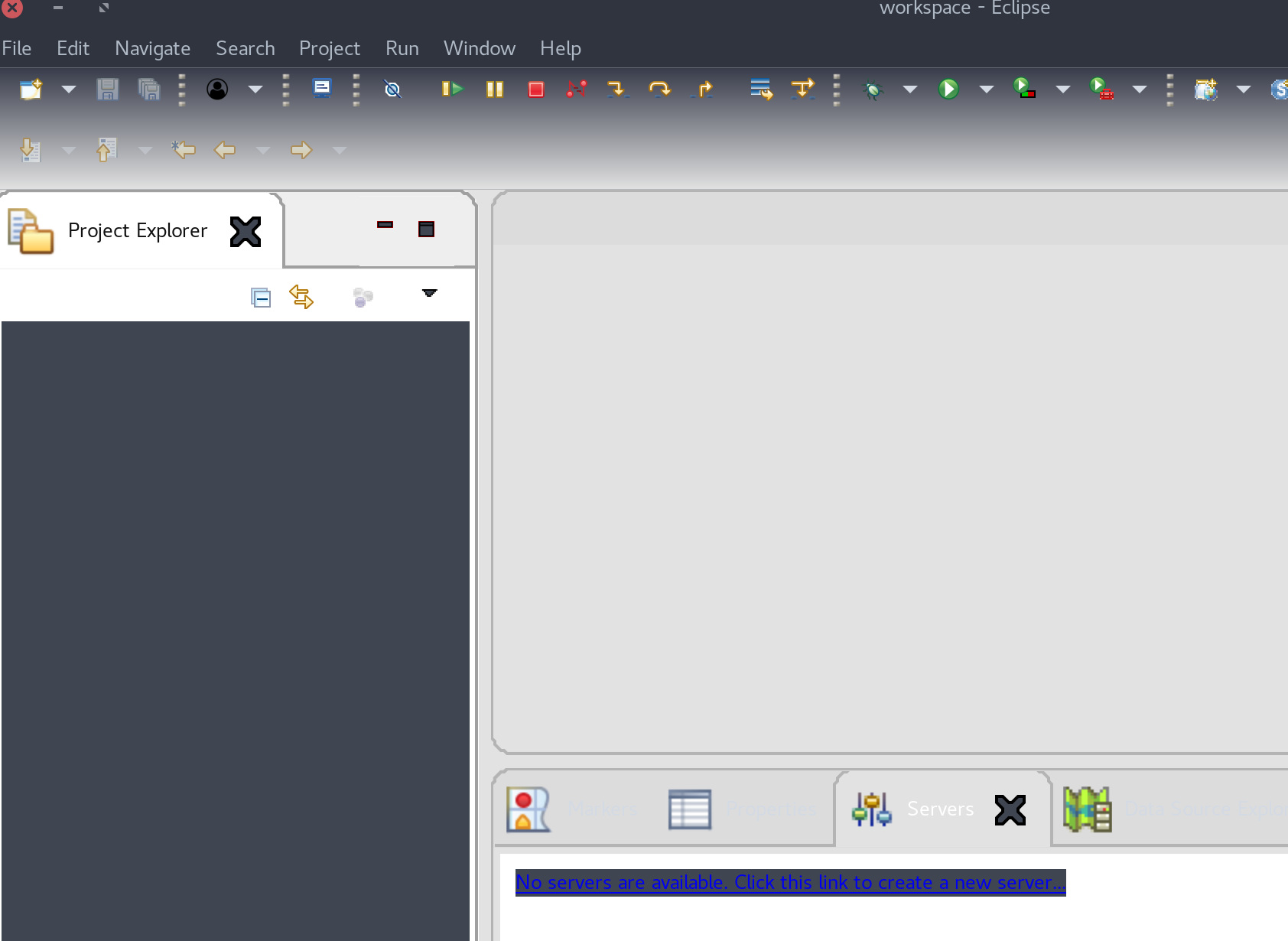Click the Debug bug icon

click(x=873, y=90)
